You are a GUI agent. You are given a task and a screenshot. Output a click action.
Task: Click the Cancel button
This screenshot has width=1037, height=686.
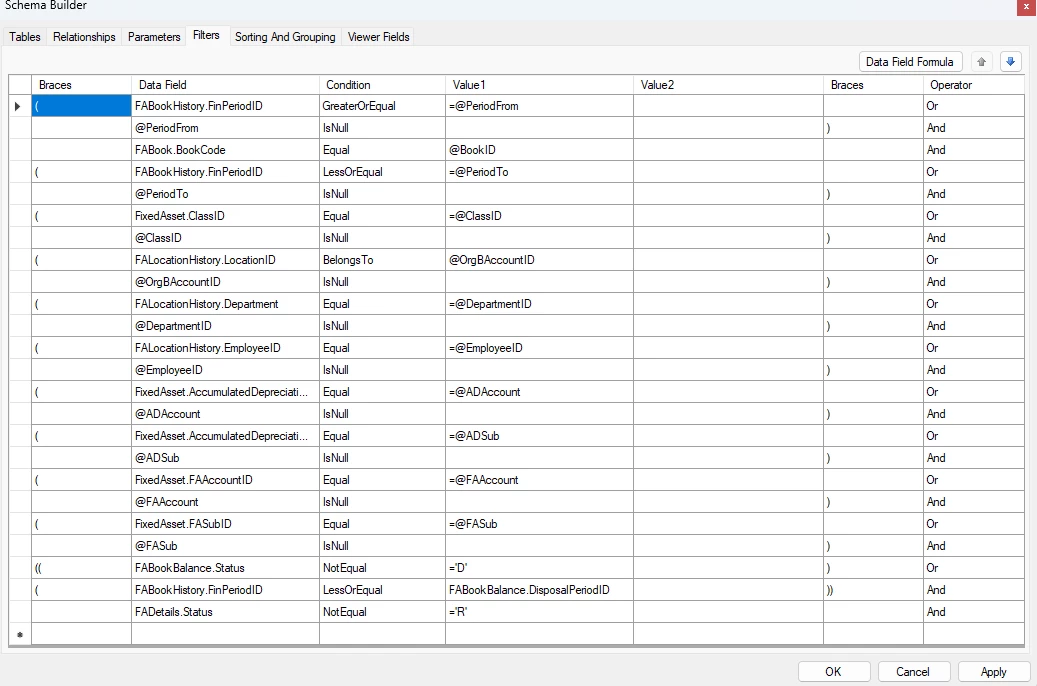coord(913,671)
